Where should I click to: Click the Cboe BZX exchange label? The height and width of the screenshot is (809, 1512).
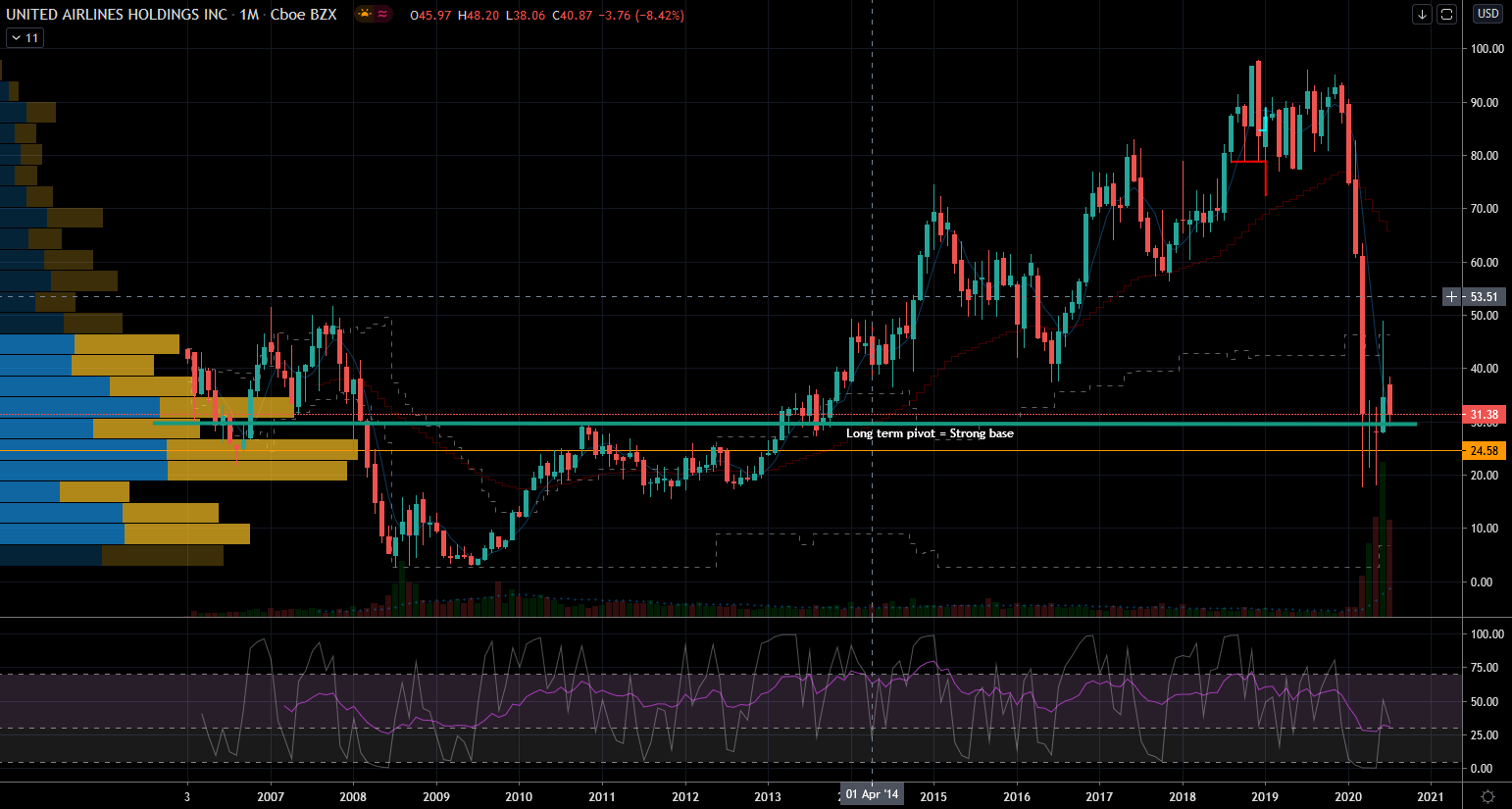point(303,15)
